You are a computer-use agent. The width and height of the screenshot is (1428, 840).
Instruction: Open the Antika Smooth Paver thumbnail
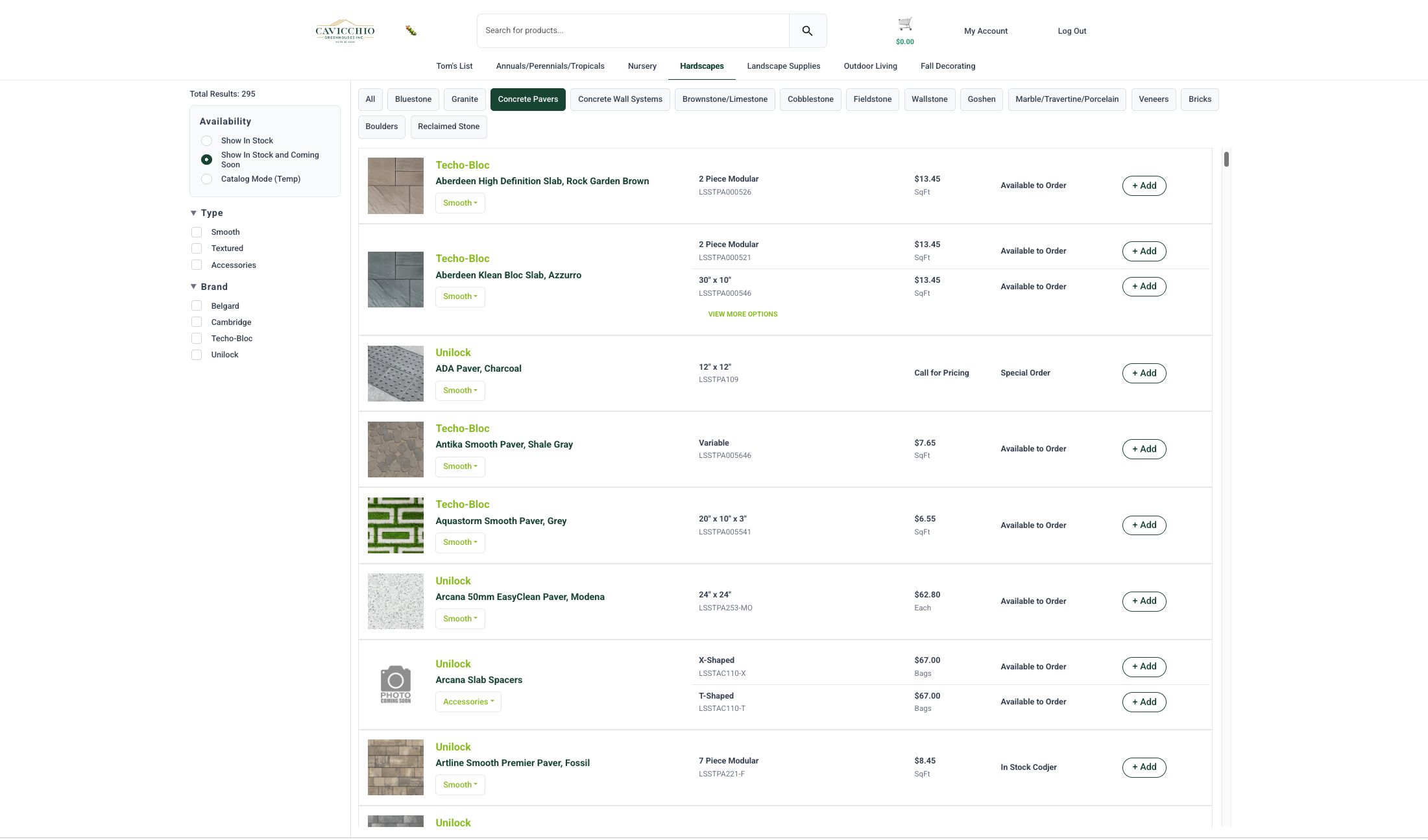(396, 450)
